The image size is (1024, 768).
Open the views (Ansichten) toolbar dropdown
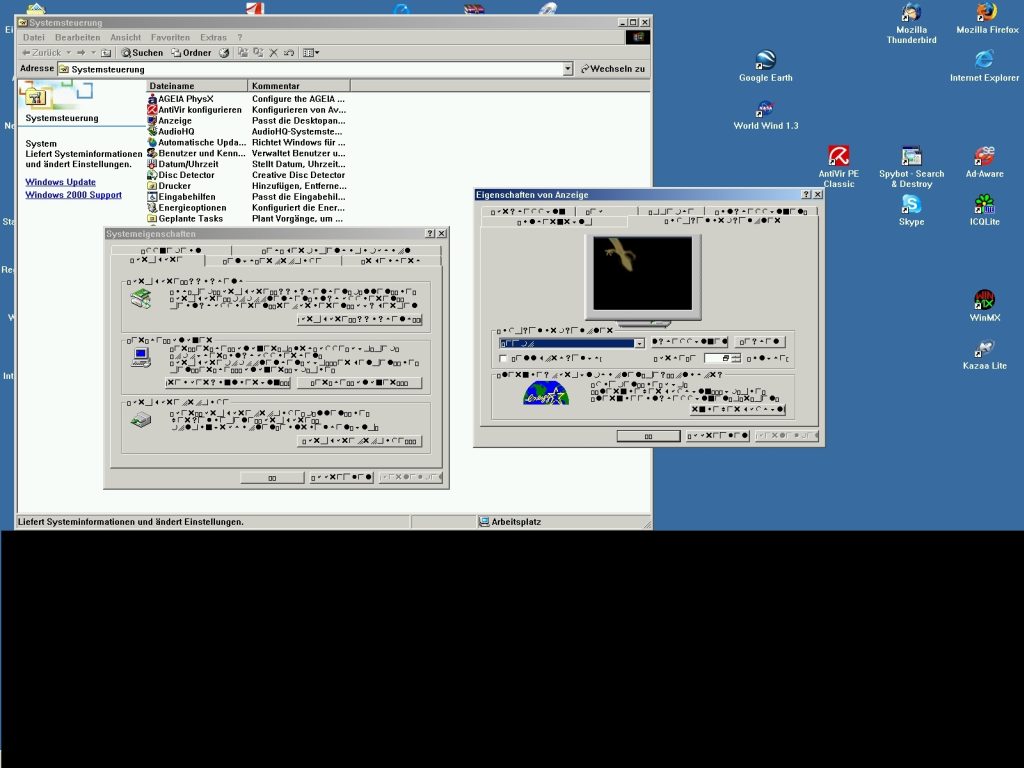(x=311, y=53)
